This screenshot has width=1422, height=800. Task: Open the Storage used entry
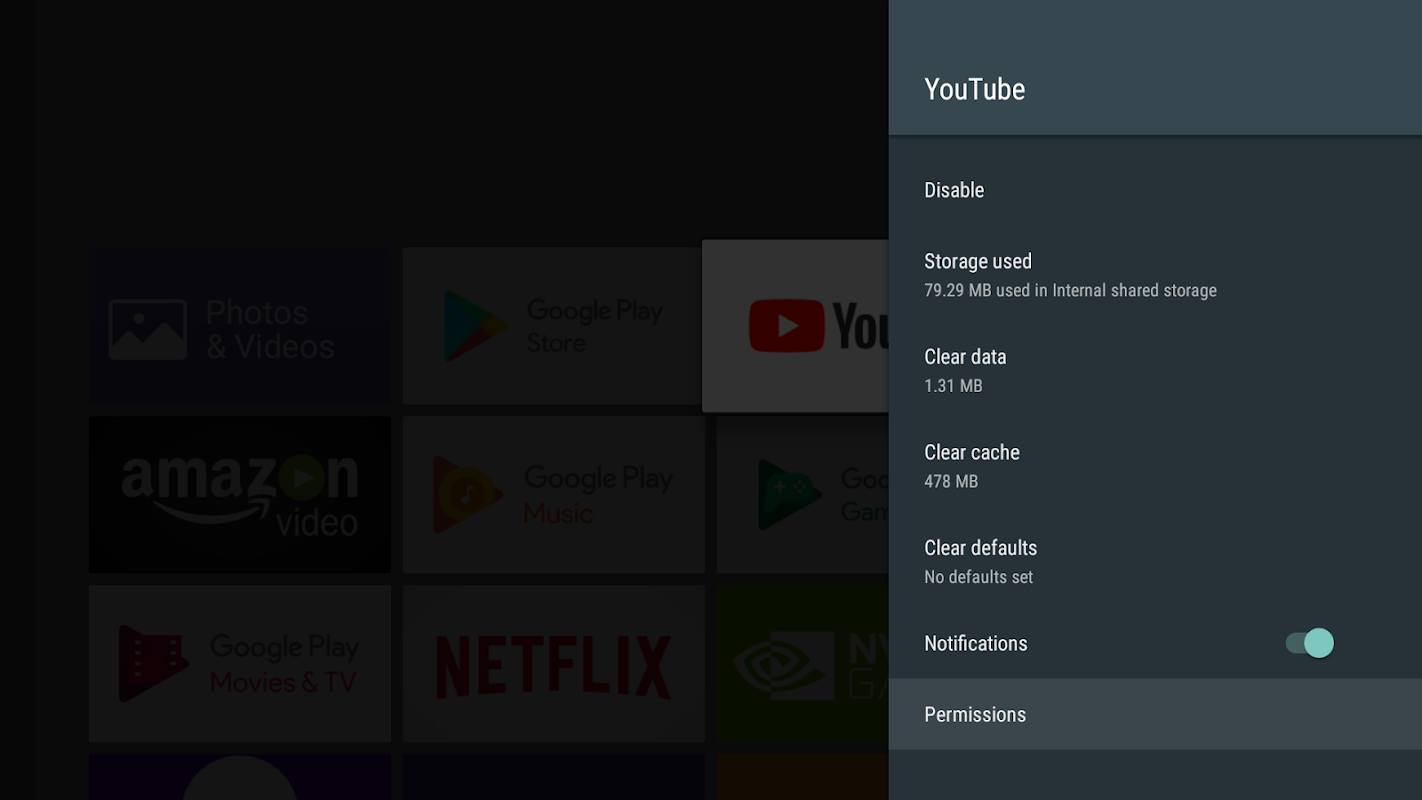1155,275
